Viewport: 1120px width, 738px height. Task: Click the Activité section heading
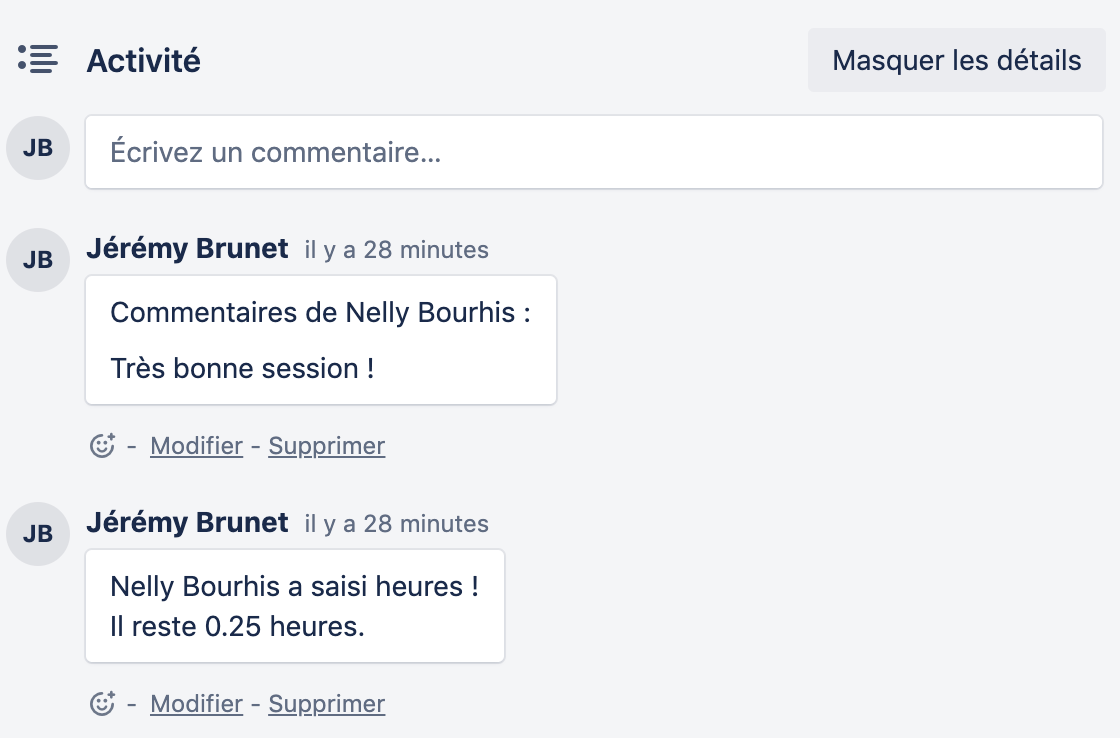click(143, 61)
